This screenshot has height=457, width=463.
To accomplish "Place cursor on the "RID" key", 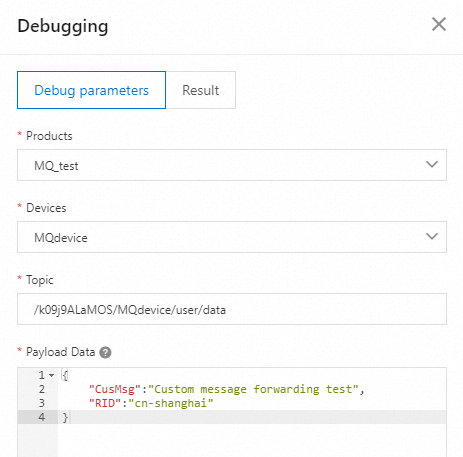I will (x=105, y=403).
